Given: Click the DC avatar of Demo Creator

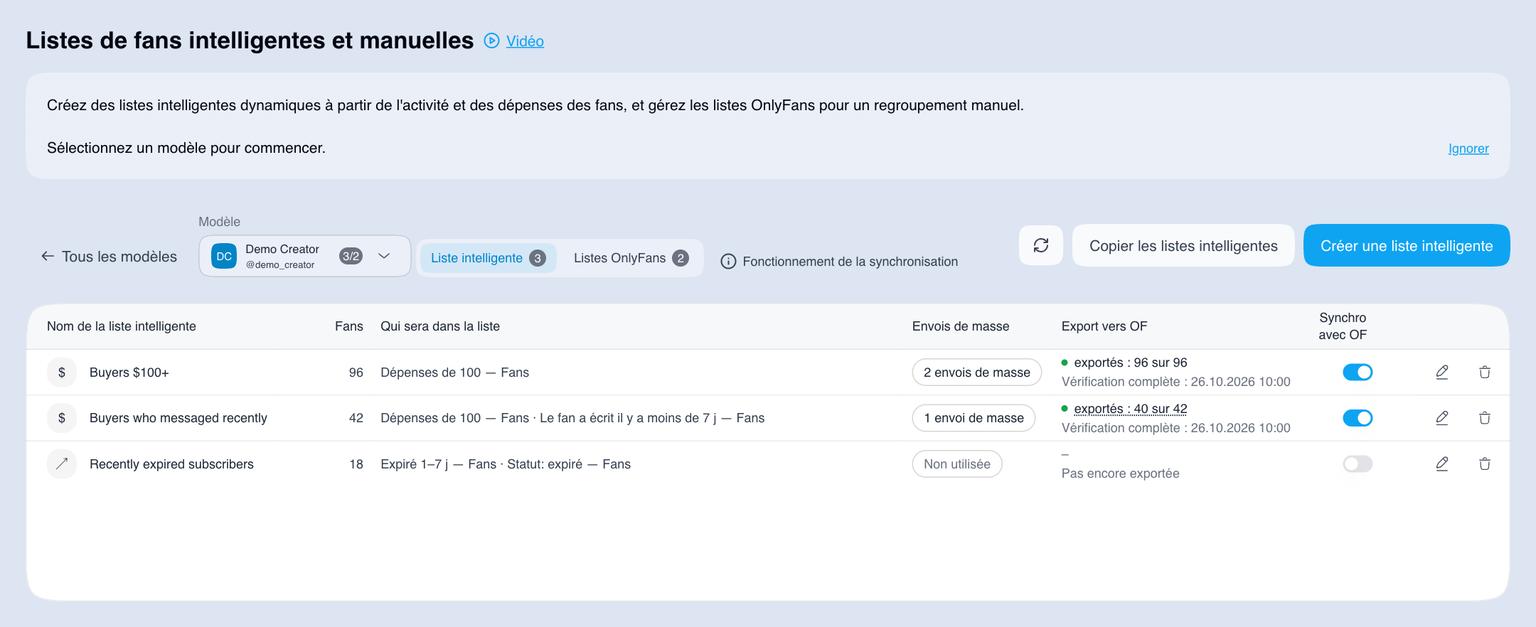Looking at the screenshot, I should [x=224, y=256].
